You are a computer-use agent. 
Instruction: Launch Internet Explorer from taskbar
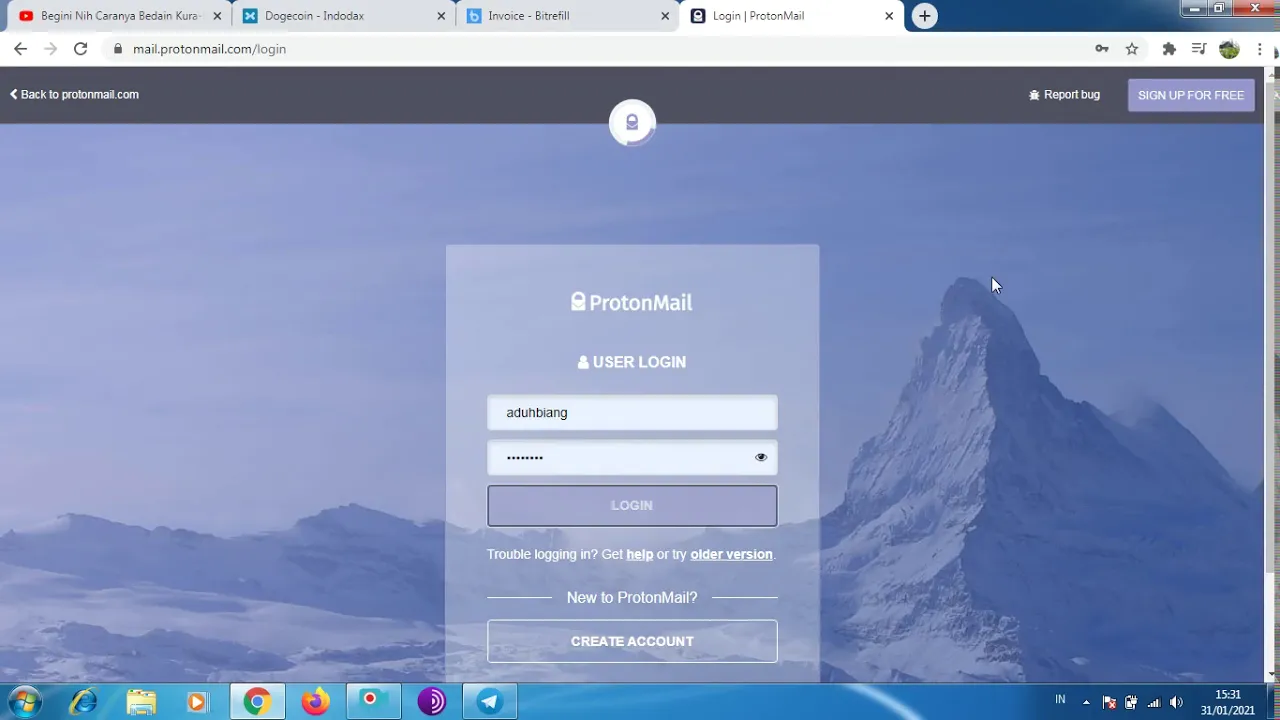pos(83,702)
